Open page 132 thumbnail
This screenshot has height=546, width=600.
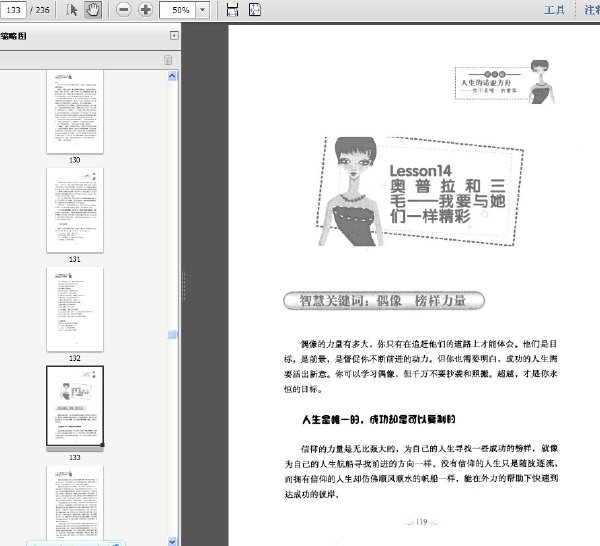pyautogui.click(x=75, y=309)
